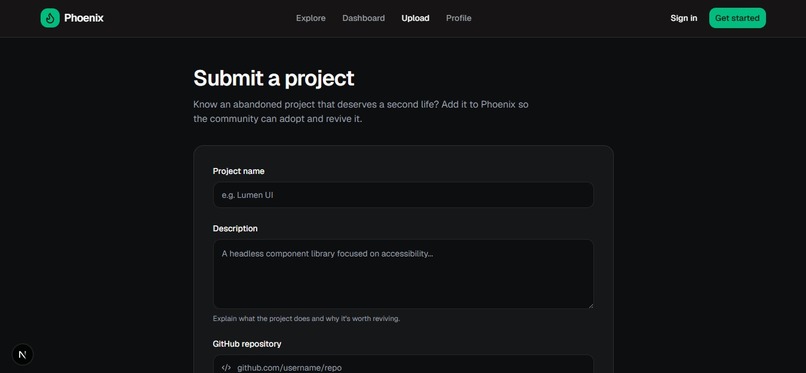The width and height of the screenshot is (806, 373).
Task: Click the Get started button
Action: 737,18
